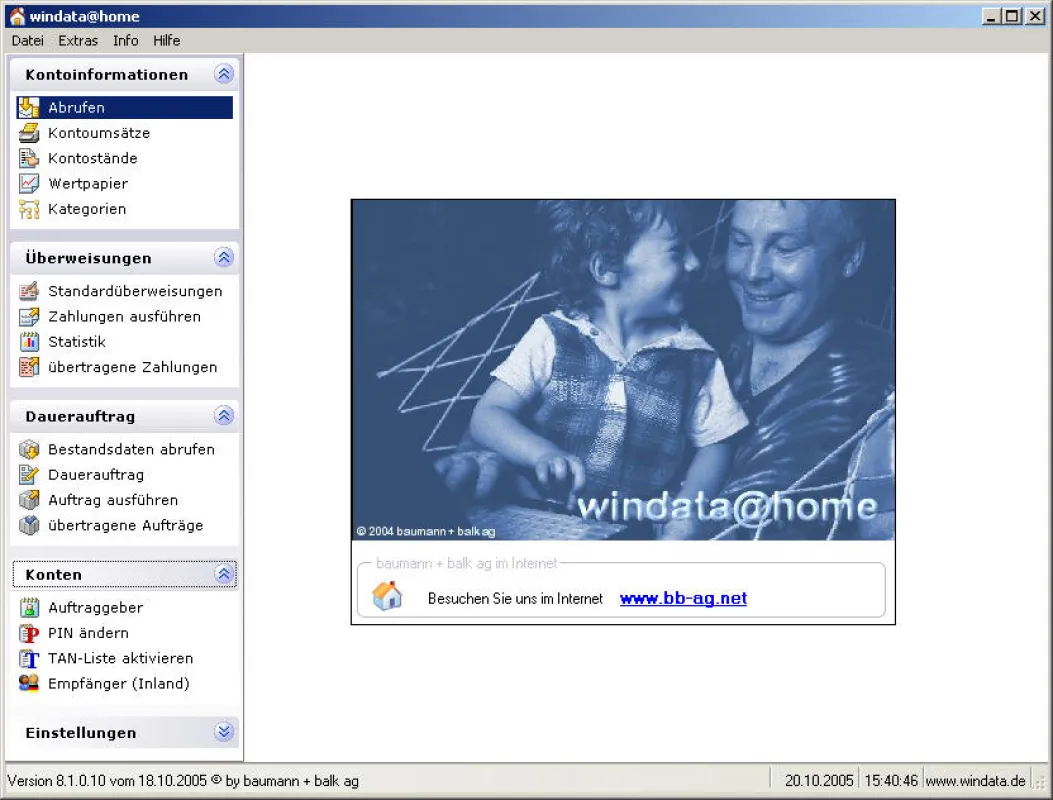This screenshot has height=800, width=1053.
Task: Click the Wertpapier chart icon
Action: click(29, 183)
